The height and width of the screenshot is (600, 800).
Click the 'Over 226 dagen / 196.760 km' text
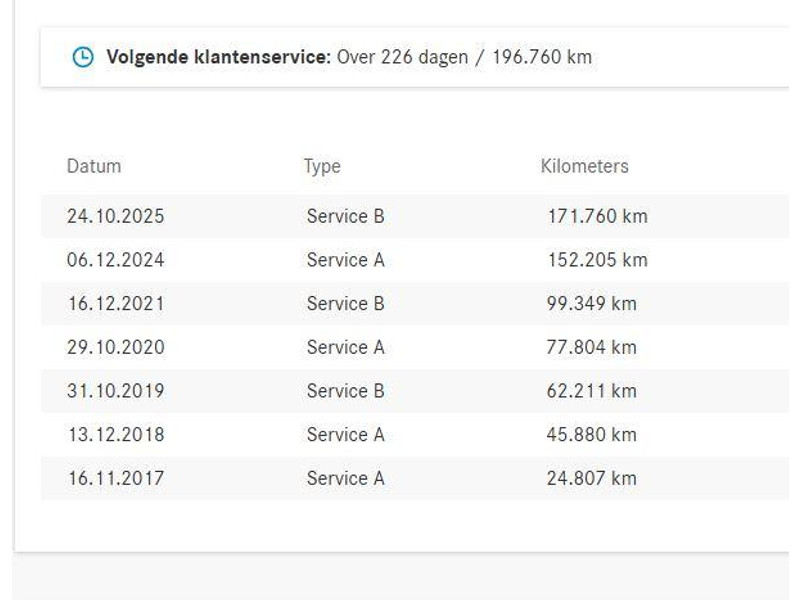[x=464, y=57]
